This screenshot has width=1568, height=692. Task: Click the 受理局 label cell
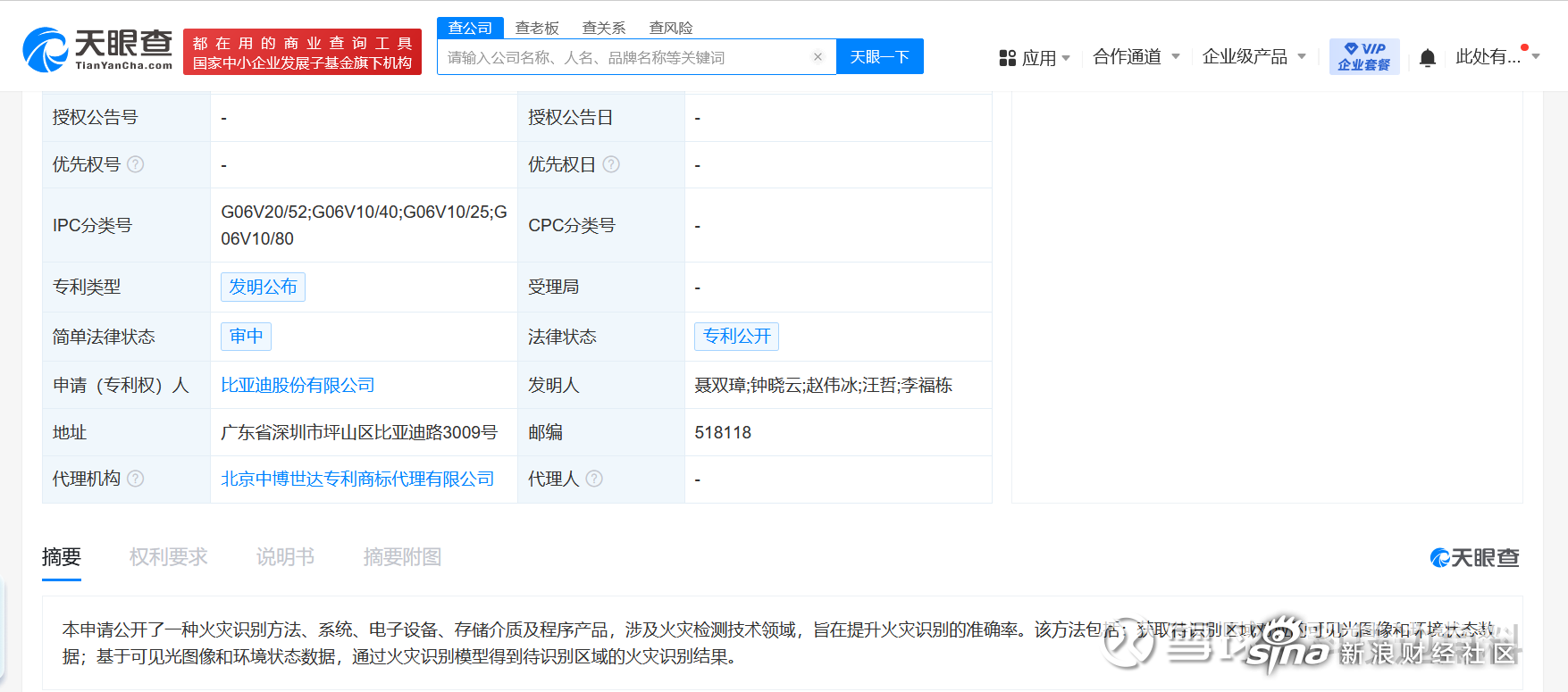pyautogui.click(x=601, y=287)
